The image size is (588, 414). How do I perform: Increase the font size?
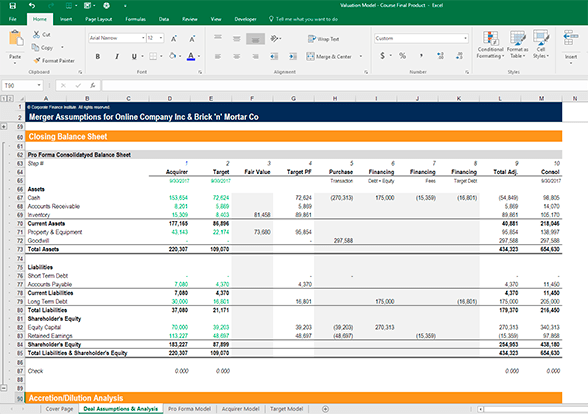pyautogui.click(x=174, y=39)
